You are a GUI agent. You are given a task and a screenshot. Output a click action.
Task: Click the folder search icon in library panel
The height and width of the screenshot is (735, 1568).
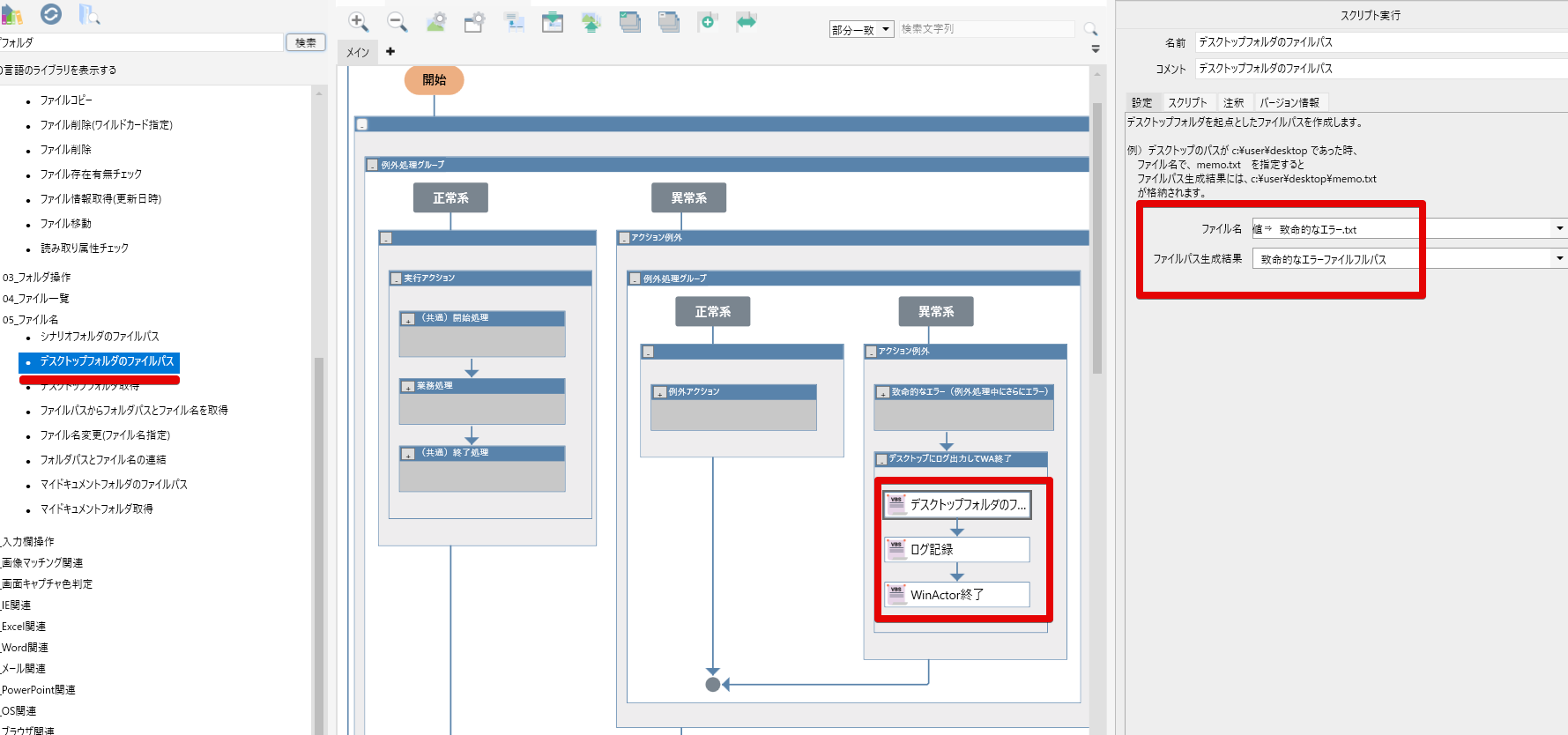coord(89,14)
